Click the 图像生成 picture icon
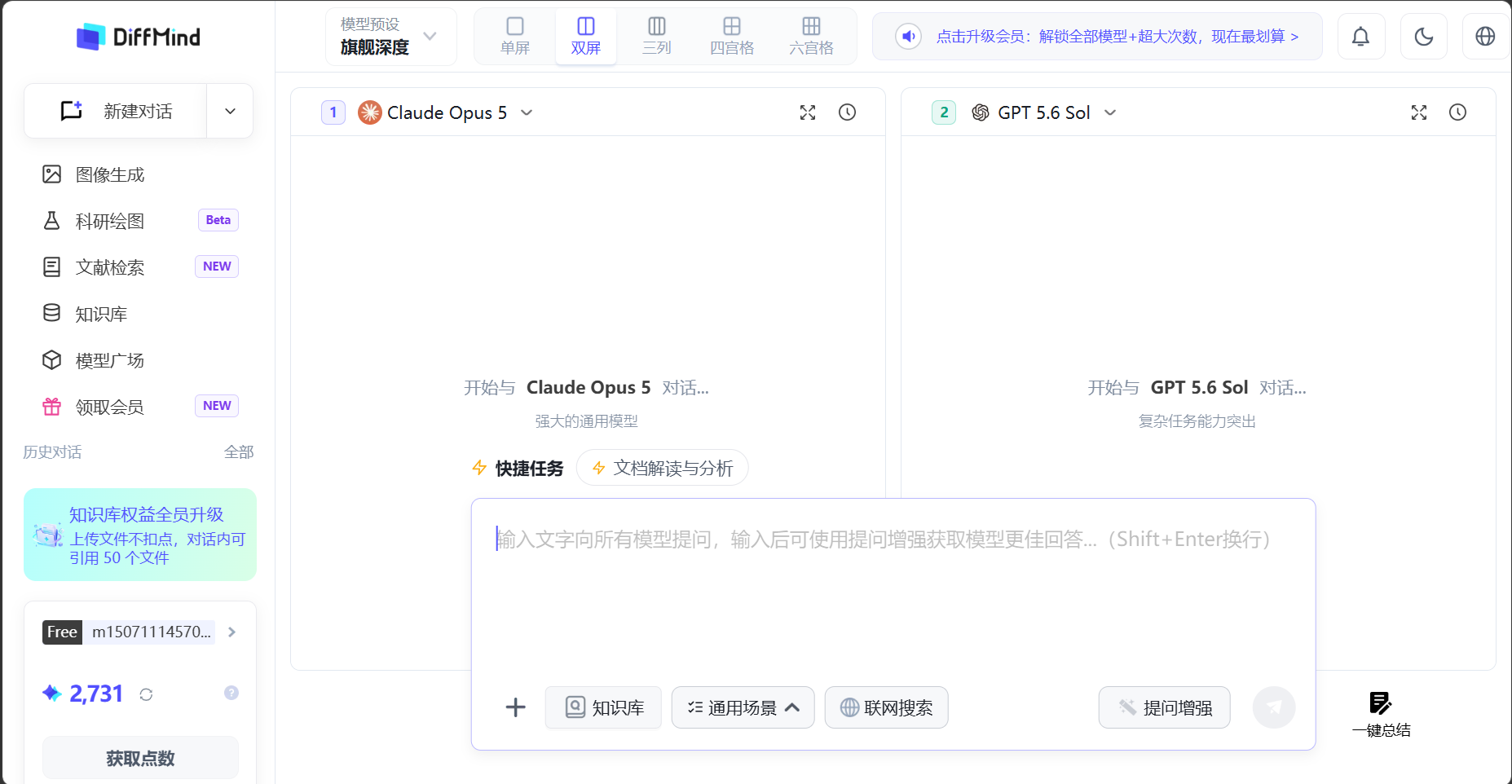1512x784 pixels. point(52,174)
